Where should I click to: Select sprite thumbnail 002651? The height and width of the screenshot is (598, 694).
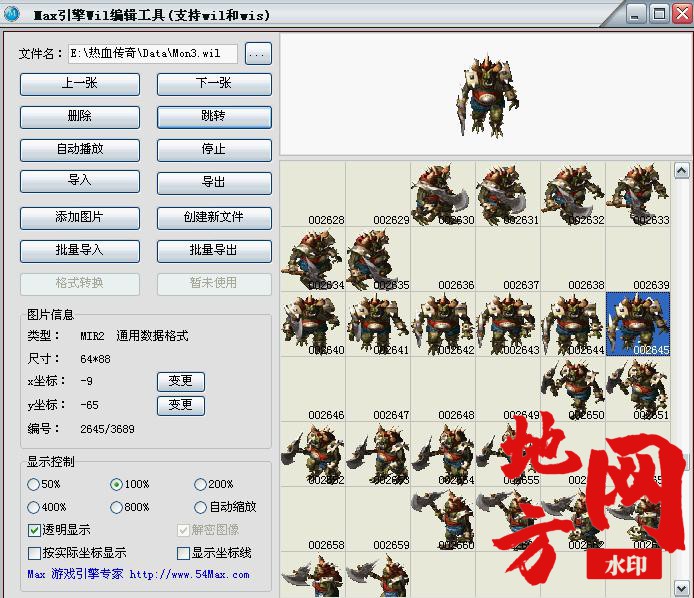tap(638, 389)
